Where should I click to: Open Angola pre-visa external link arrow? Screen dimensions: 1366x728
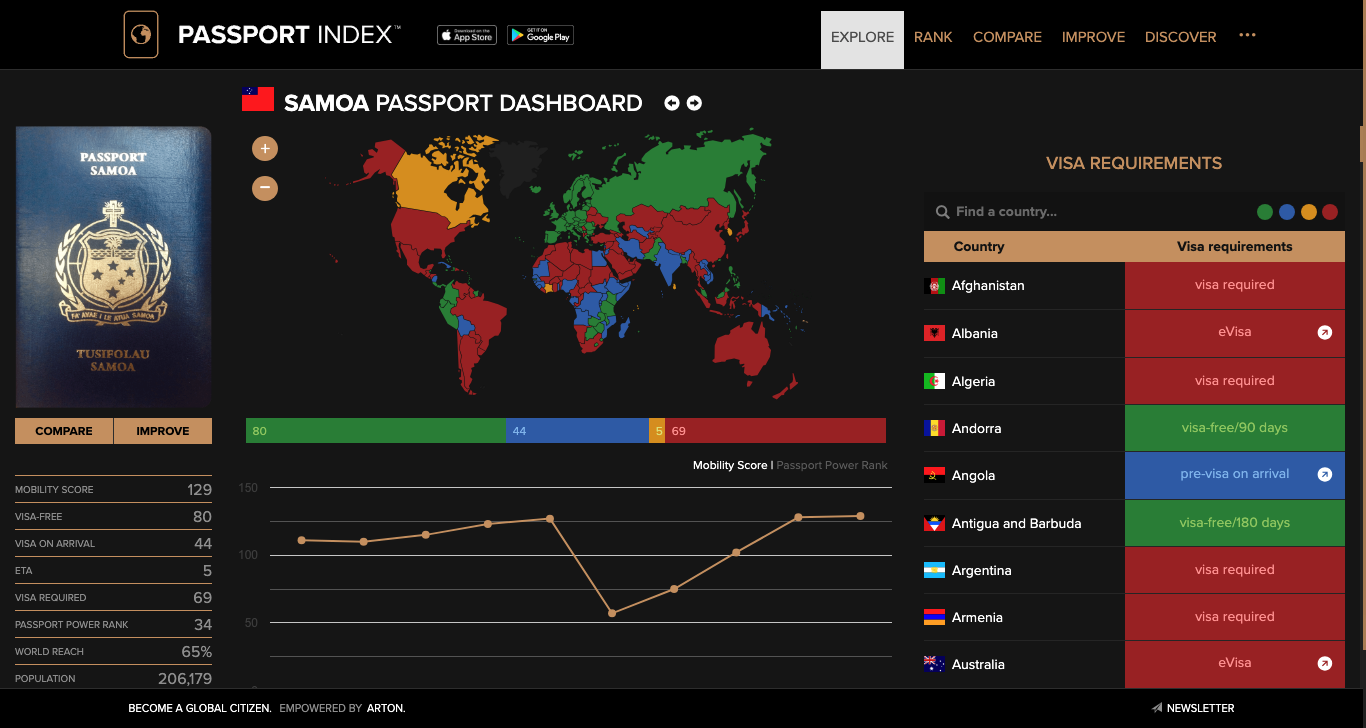(1325, 475)
